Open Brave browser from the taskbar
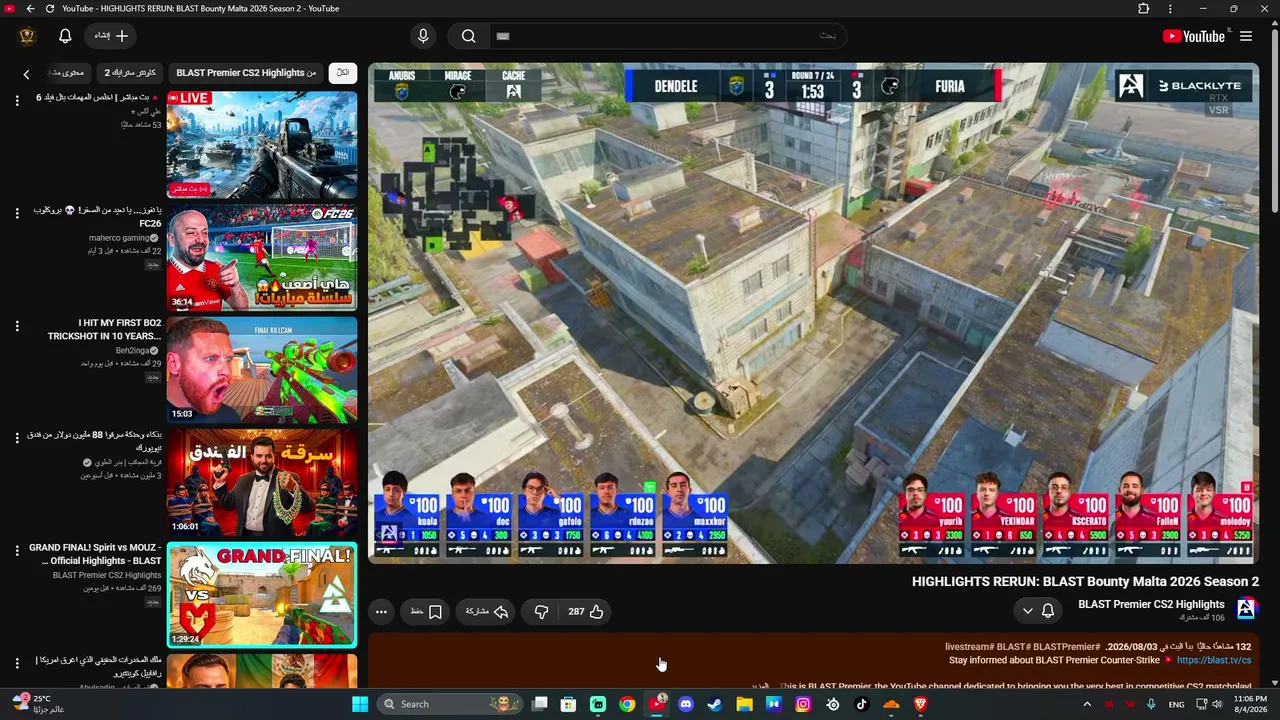Viewport: 1280px width, 720px height. 921,704
